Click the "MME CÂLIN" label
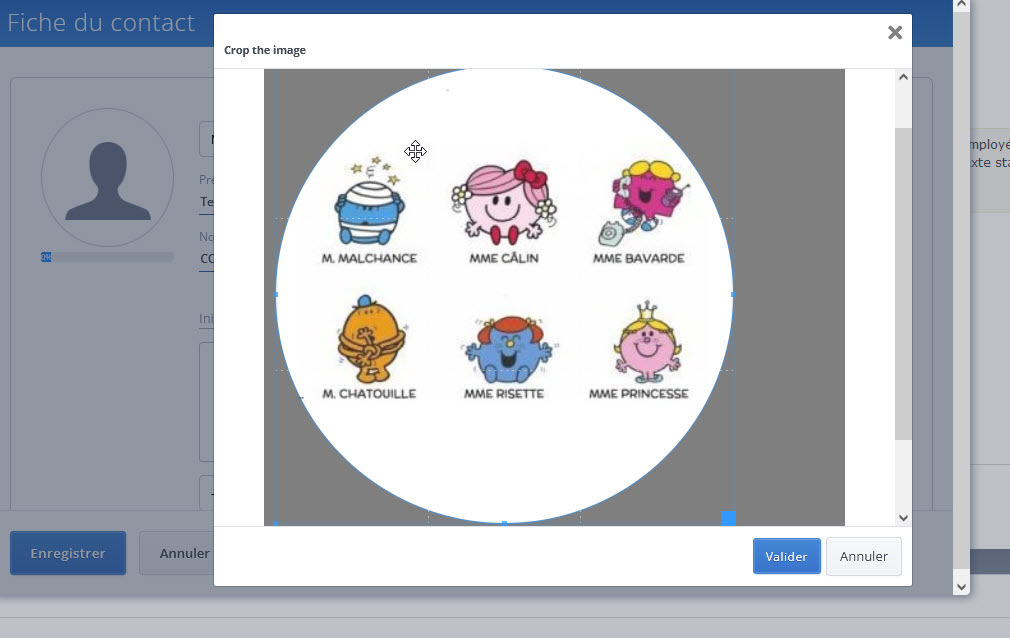 click(504, 258)
